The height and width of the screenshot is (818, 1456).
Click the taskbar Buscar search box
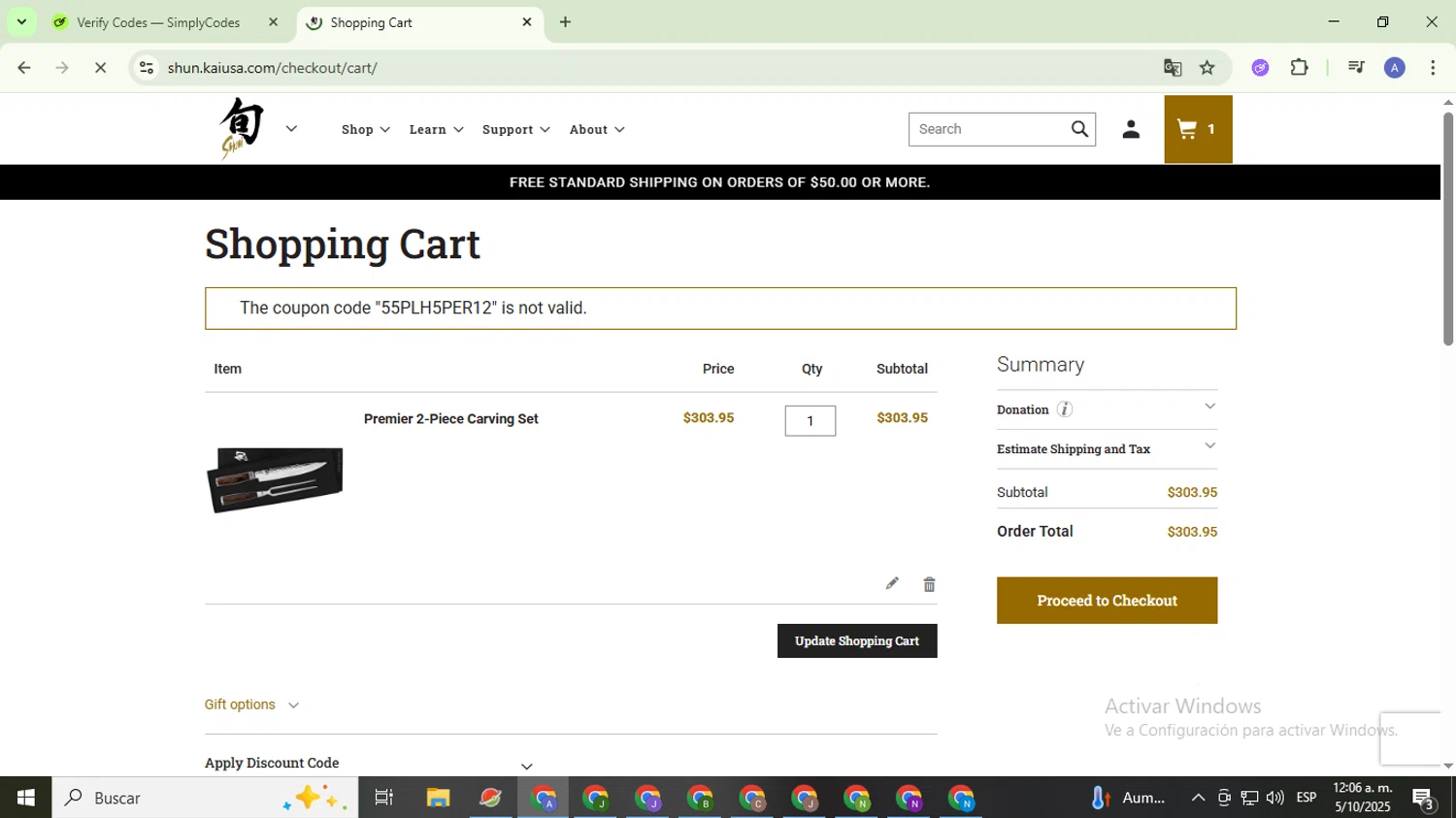point(205,798)
